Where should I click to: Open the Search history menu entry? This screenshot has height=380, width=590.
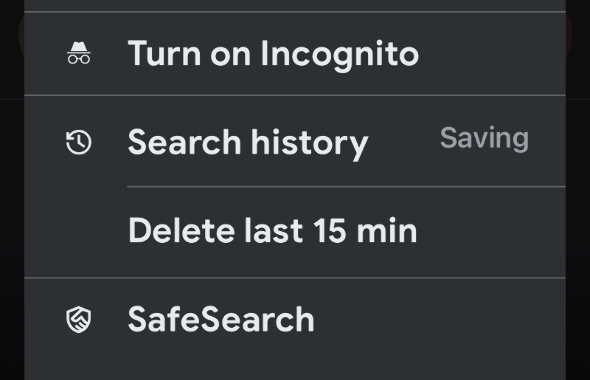click(295, 141)
